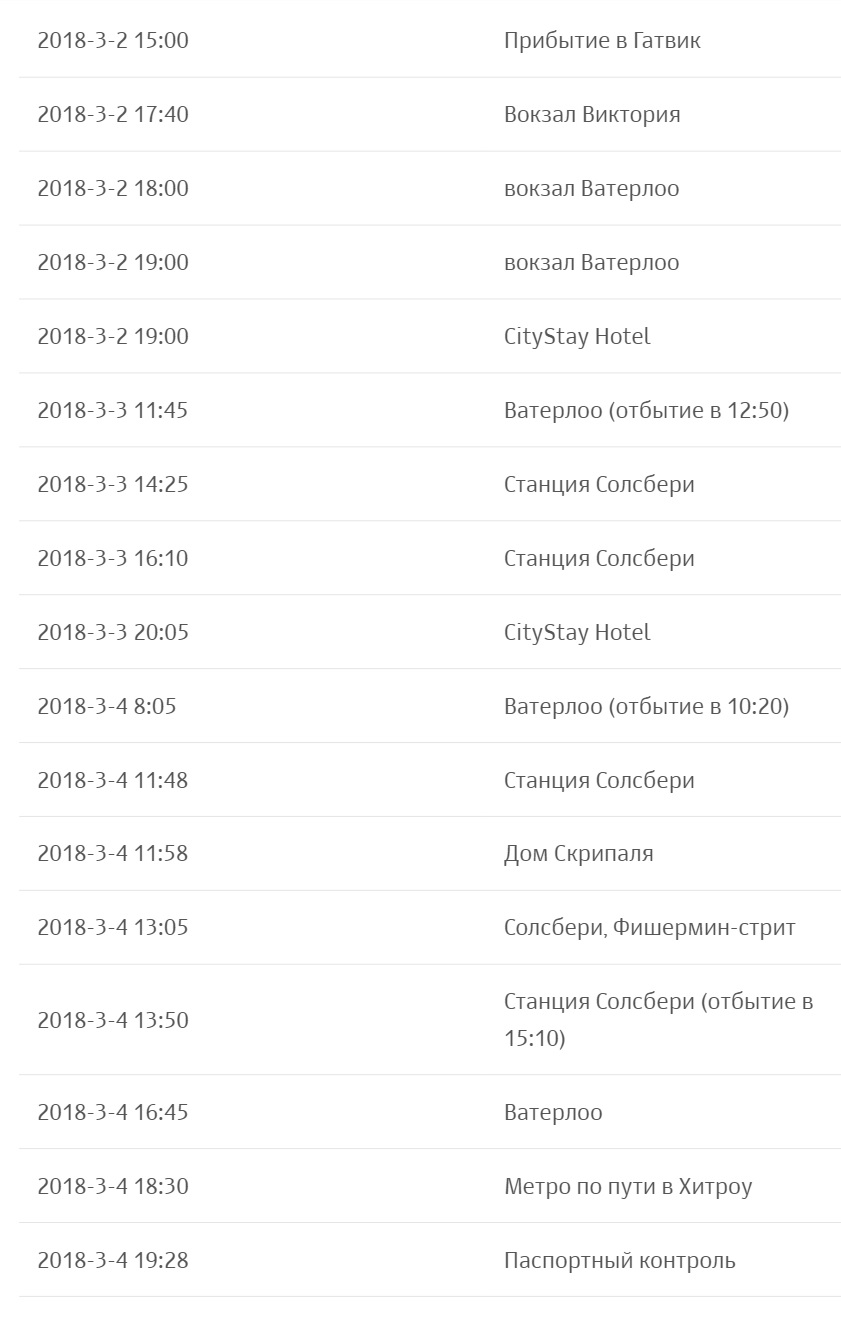Click "Станция Солсбери (отбытие в 15:10)" cell
Image resolution: width=841 pixels, height=1317 pixels.
658,1020
